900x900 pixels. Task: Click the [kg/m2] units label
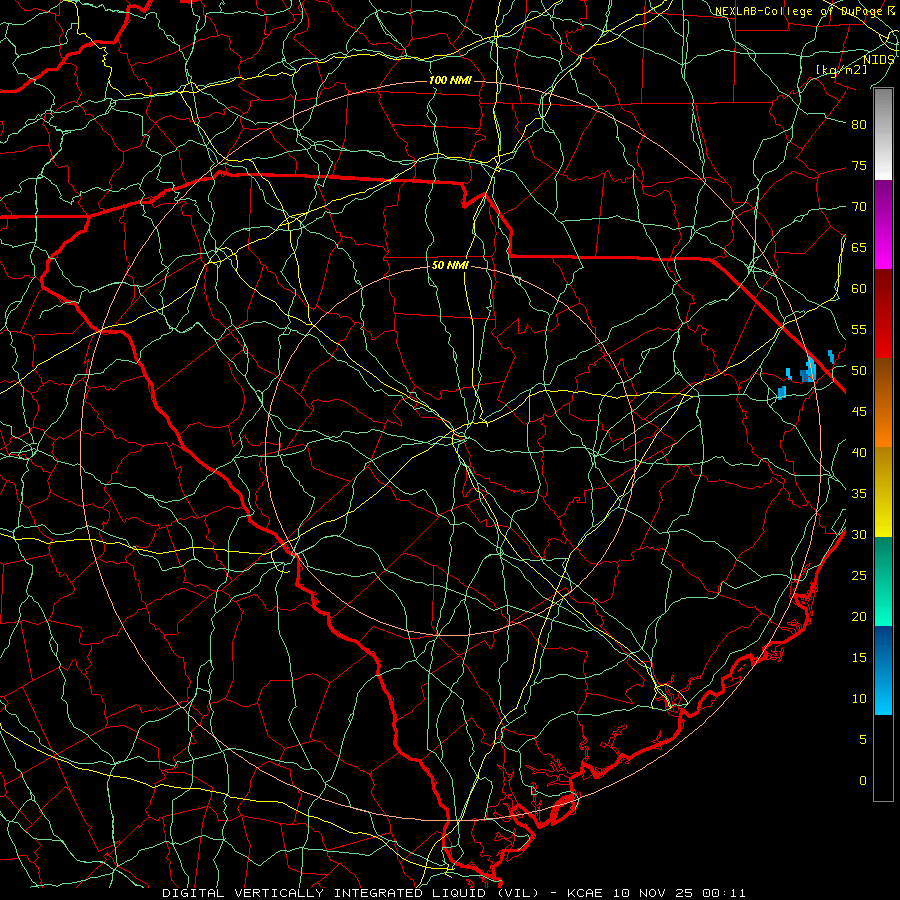click(x=841, y=70)
